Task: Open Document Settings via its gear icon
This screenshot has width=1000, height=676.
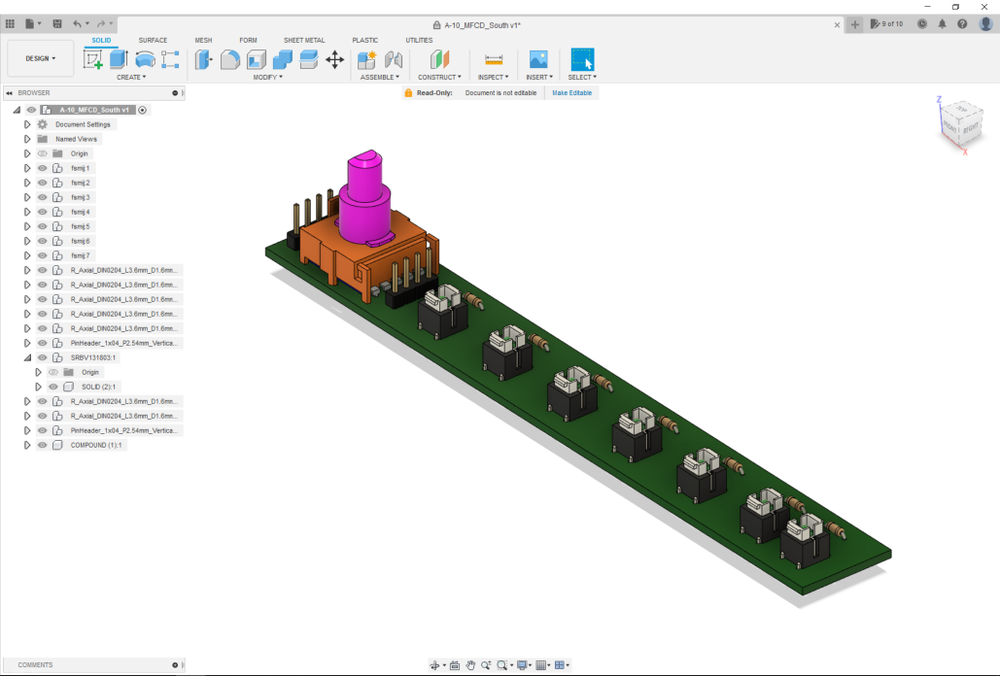Action: coord(42,124)
